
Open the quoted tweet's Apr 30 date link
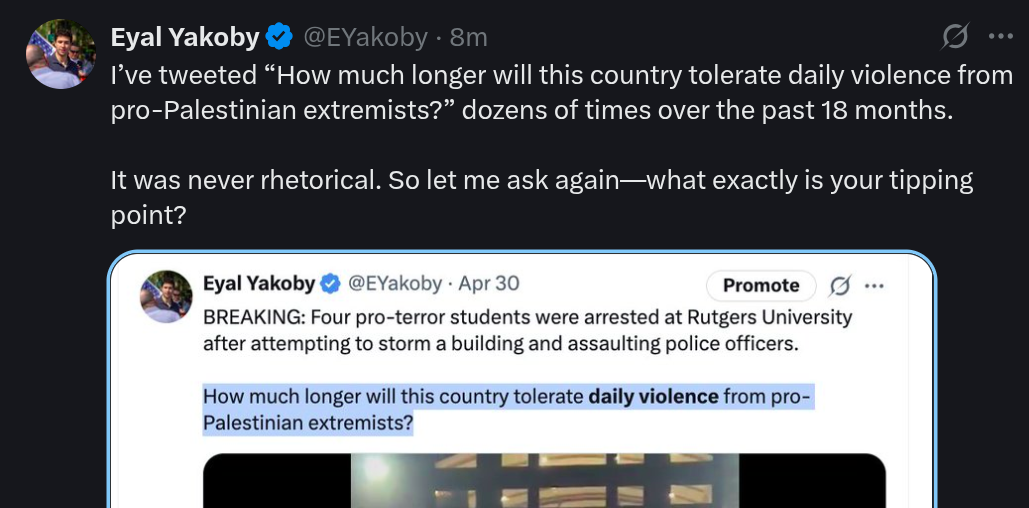pyautogui.click(x=489, y=284)
